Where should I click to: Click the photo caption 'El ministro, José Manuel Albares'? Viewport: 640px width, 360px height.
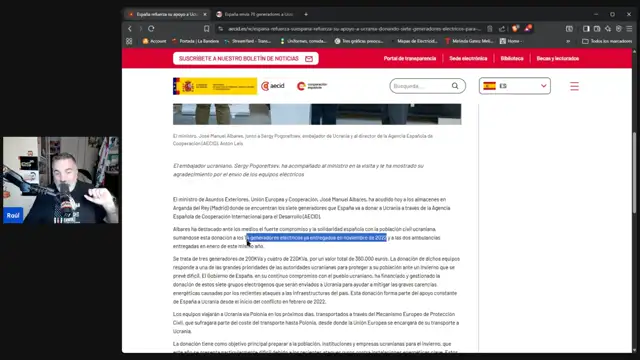pyautogui.click(x=303, y=140)
